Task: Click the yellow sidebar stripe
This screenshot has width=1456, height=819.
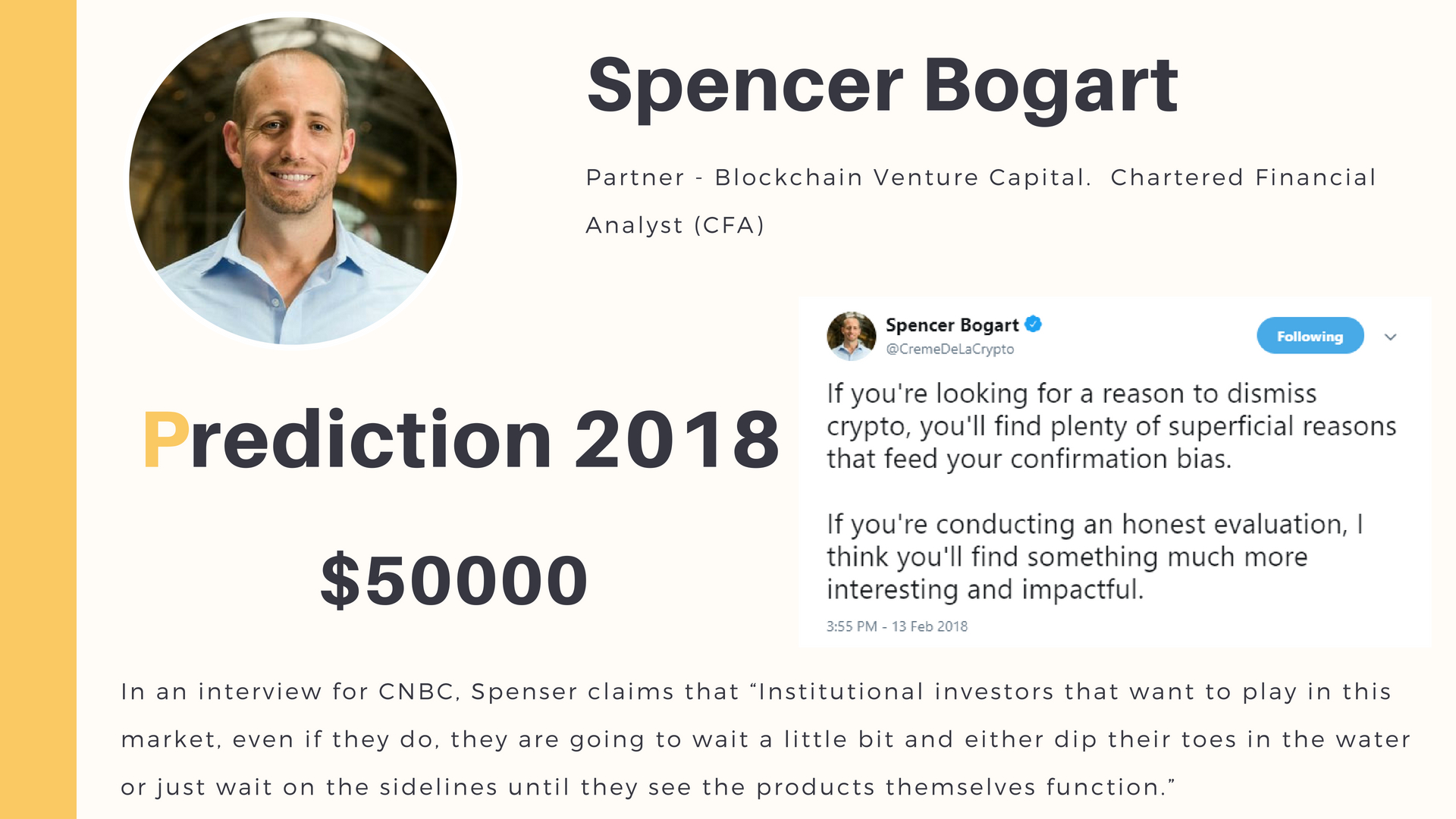Action: tap(38, 409)
